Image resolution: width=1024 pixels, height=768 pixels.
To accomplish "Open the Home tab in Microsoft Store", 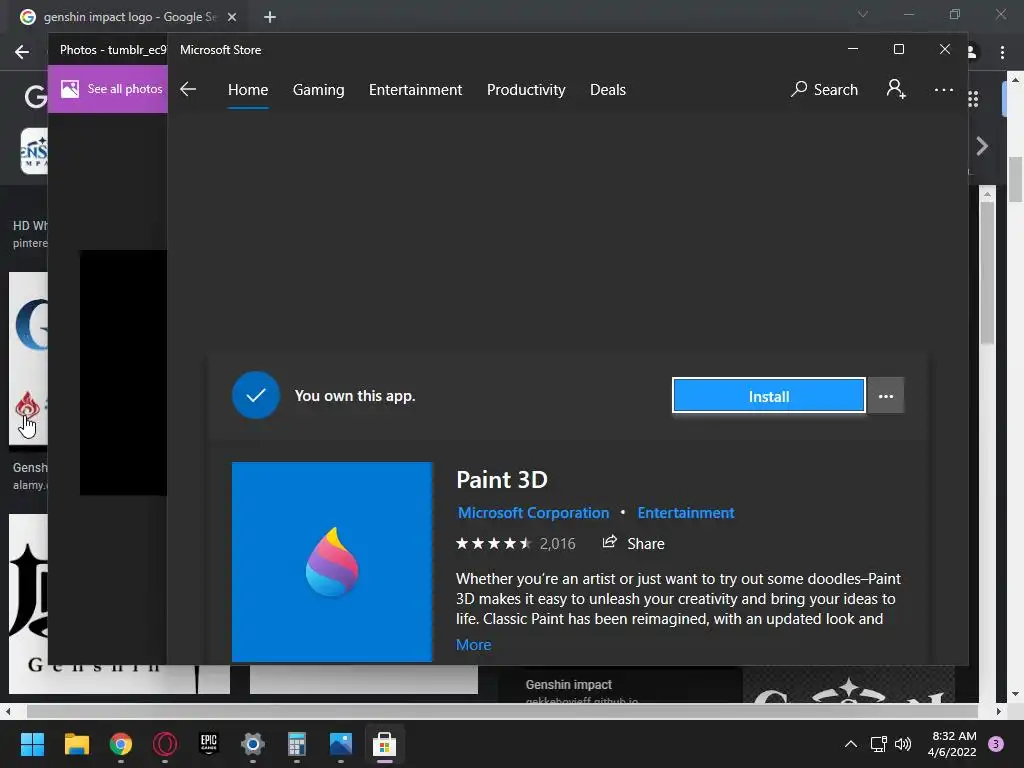I will coord(248,89).
